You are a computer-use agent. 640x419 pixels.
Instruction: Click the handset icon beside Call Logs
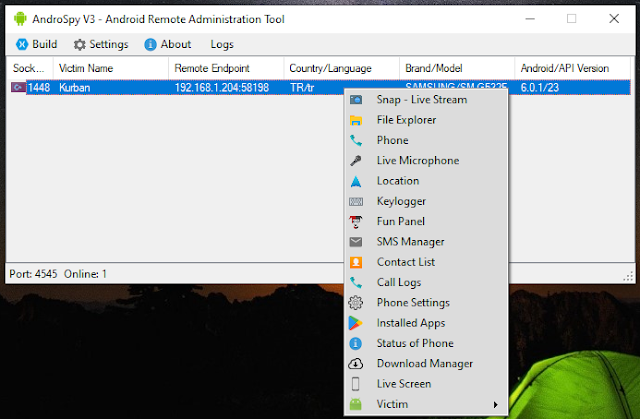tap(356, 282)
